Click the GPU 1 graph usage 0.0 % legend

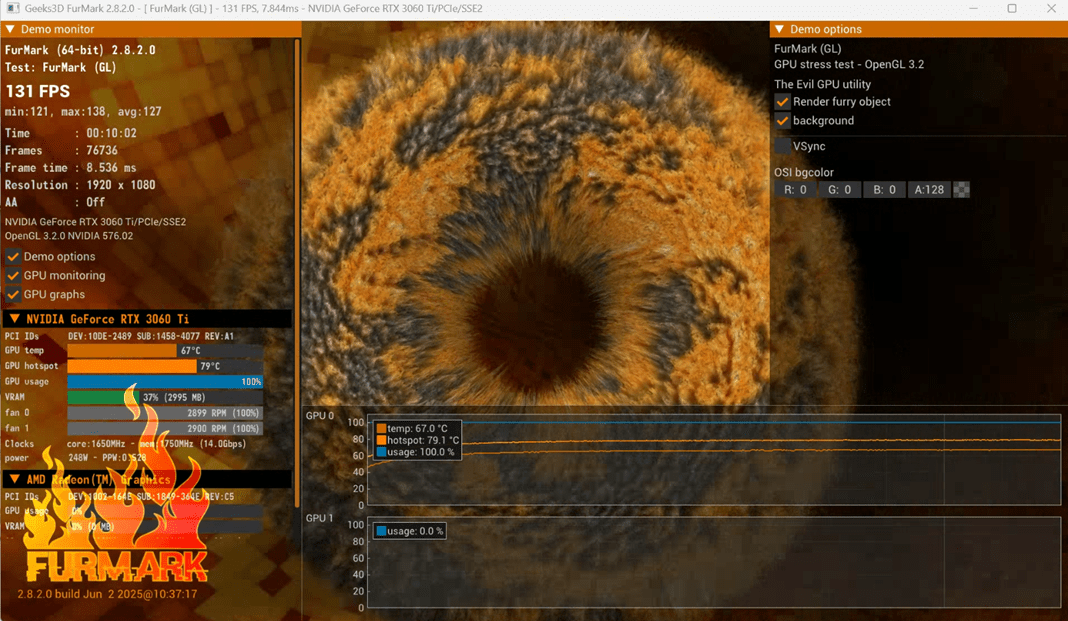409,531
